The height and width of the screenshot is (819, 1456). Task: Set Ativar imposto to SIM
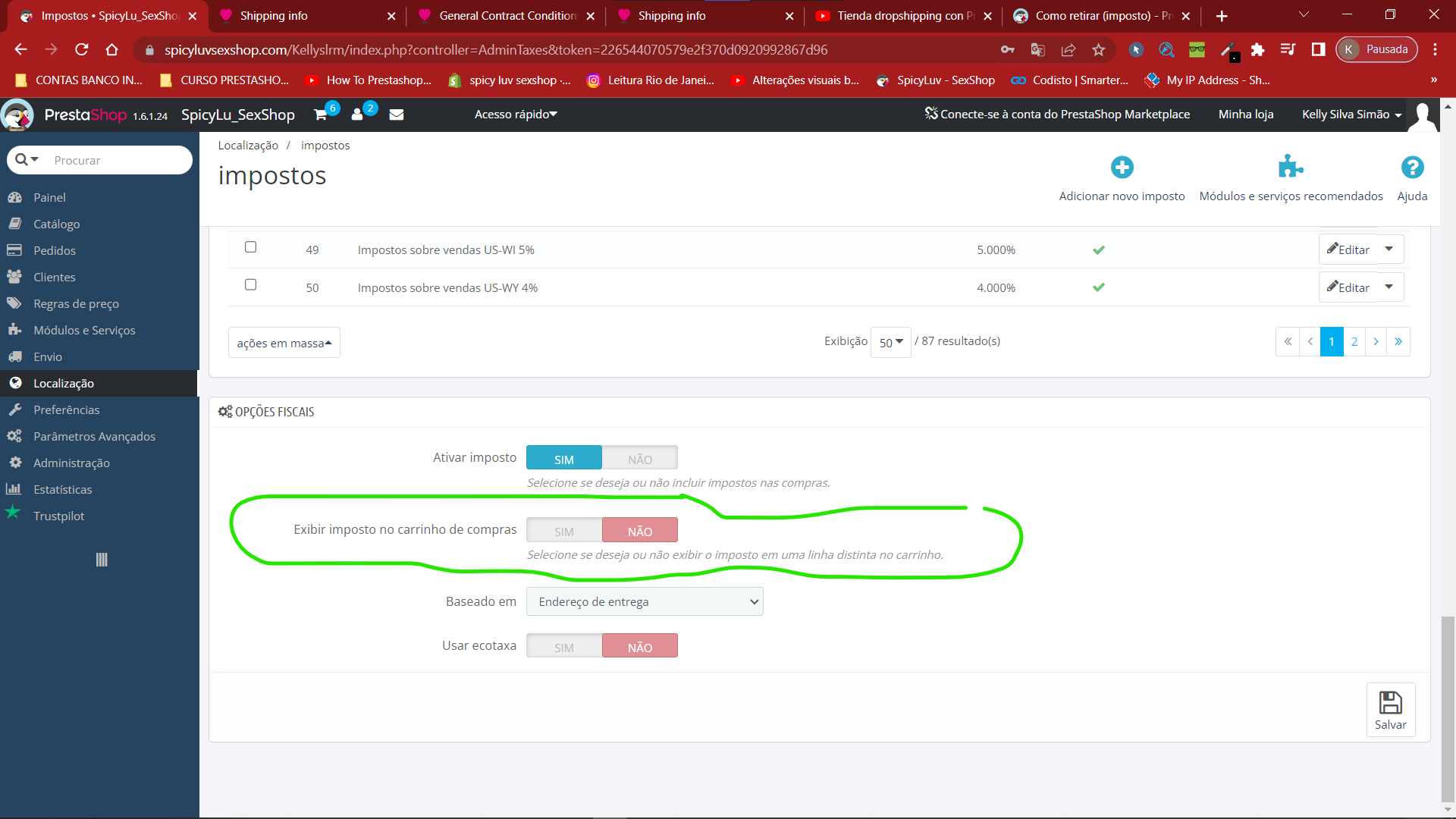coord(563,458)
